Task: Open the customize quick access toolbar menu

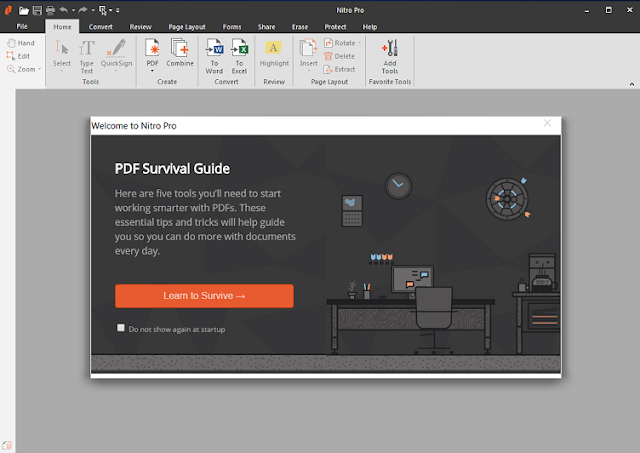Action: [118, 10]
